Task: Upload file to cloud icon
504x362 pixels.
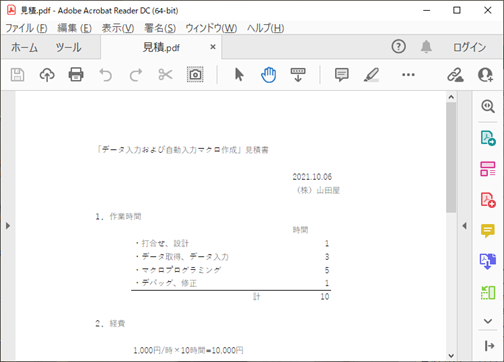Action: (47, 75)
